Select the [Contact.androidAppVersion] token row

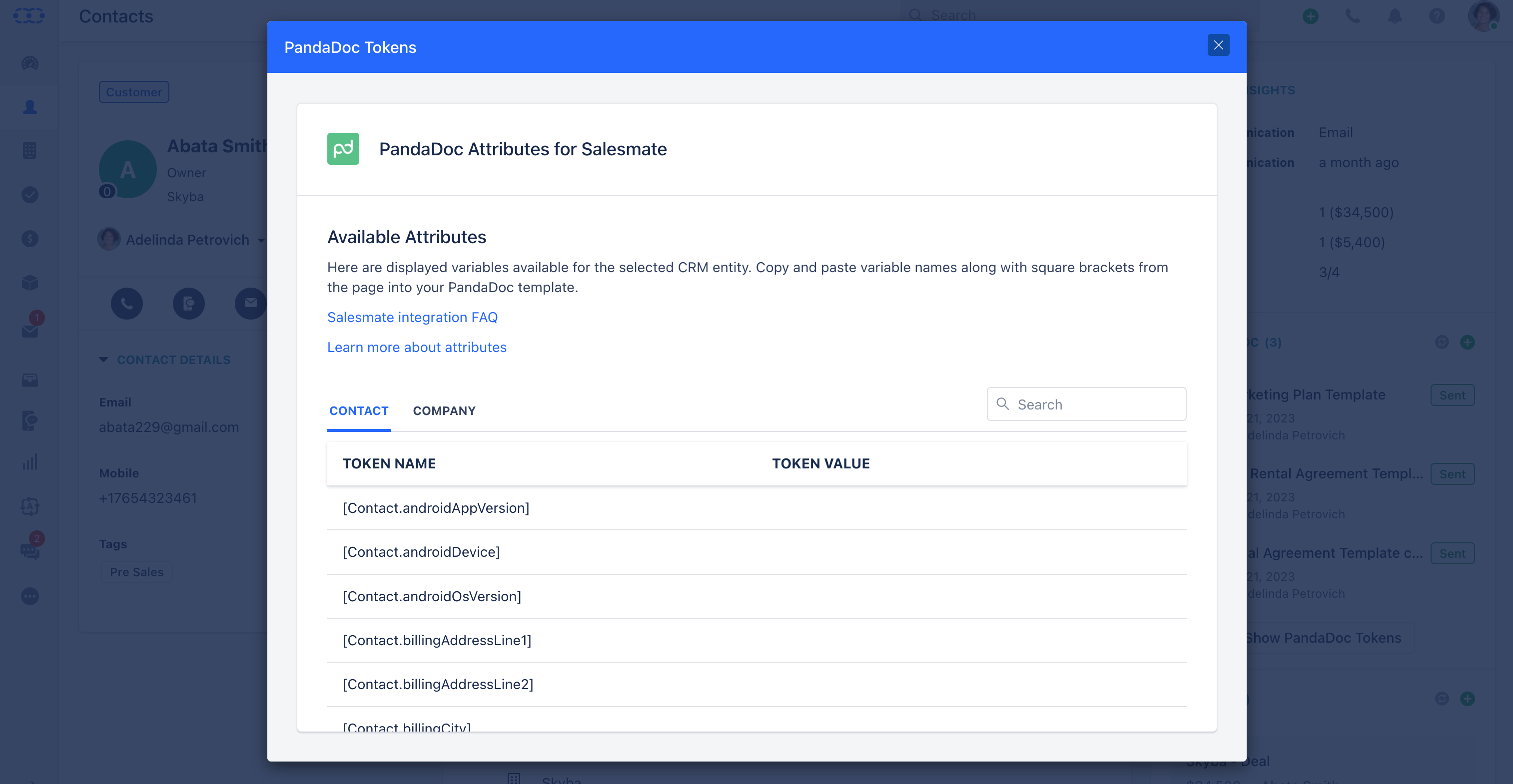pos(756,508)
